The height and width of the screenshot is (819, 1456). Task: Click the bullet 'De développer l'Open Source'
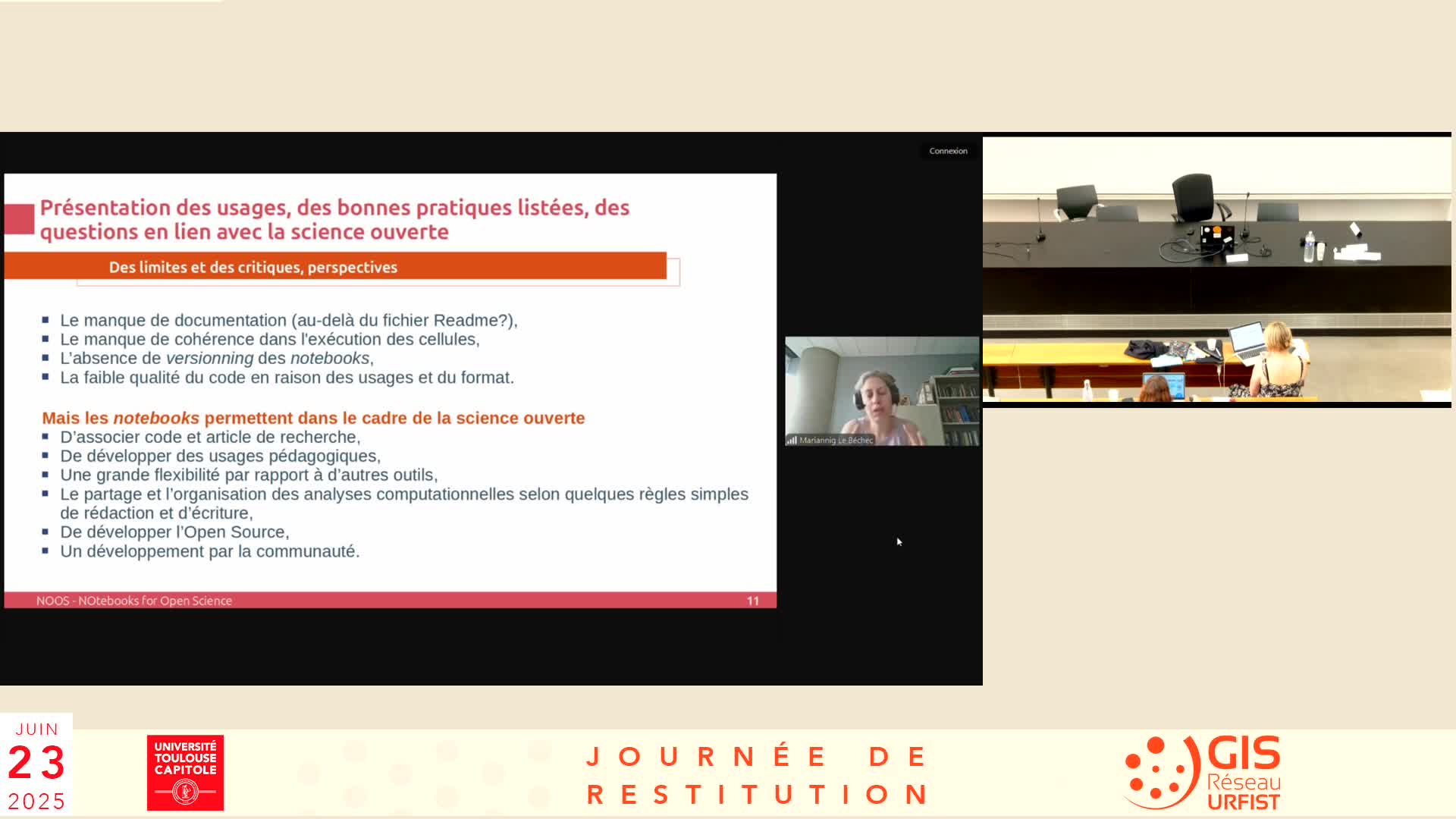pyautogui.click(x=174, y=532)
